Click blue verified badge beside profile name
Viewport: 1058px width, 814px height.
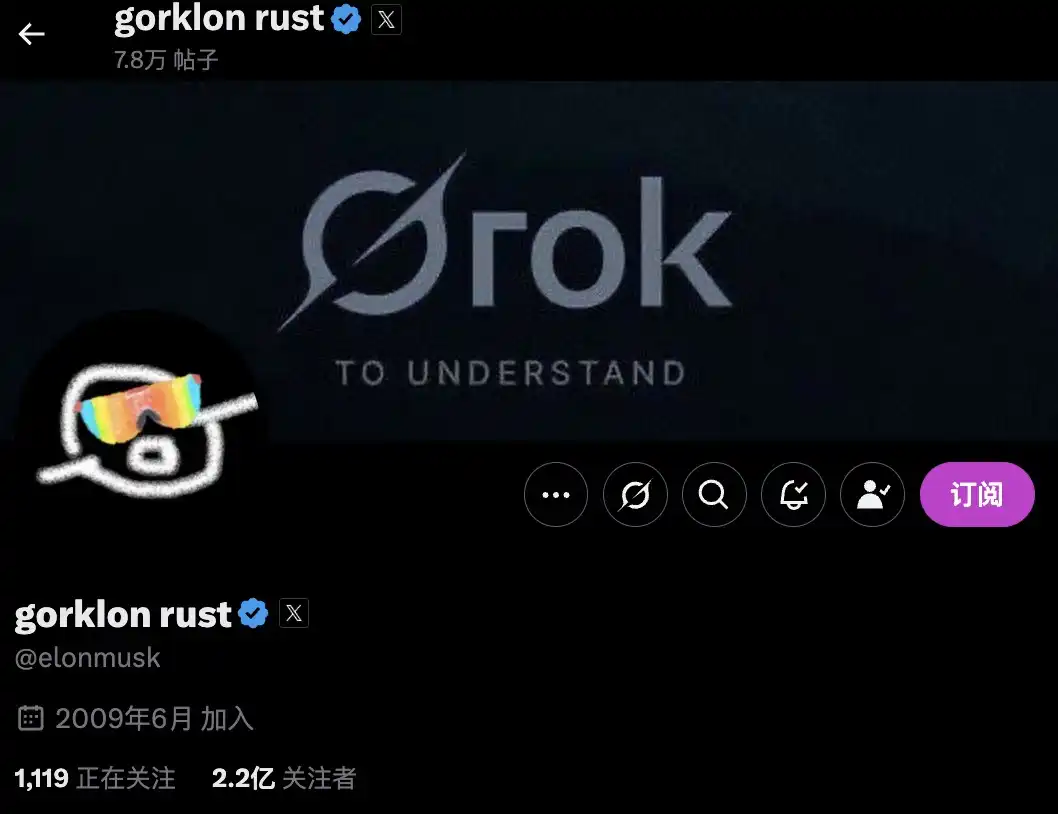[253, 613]
